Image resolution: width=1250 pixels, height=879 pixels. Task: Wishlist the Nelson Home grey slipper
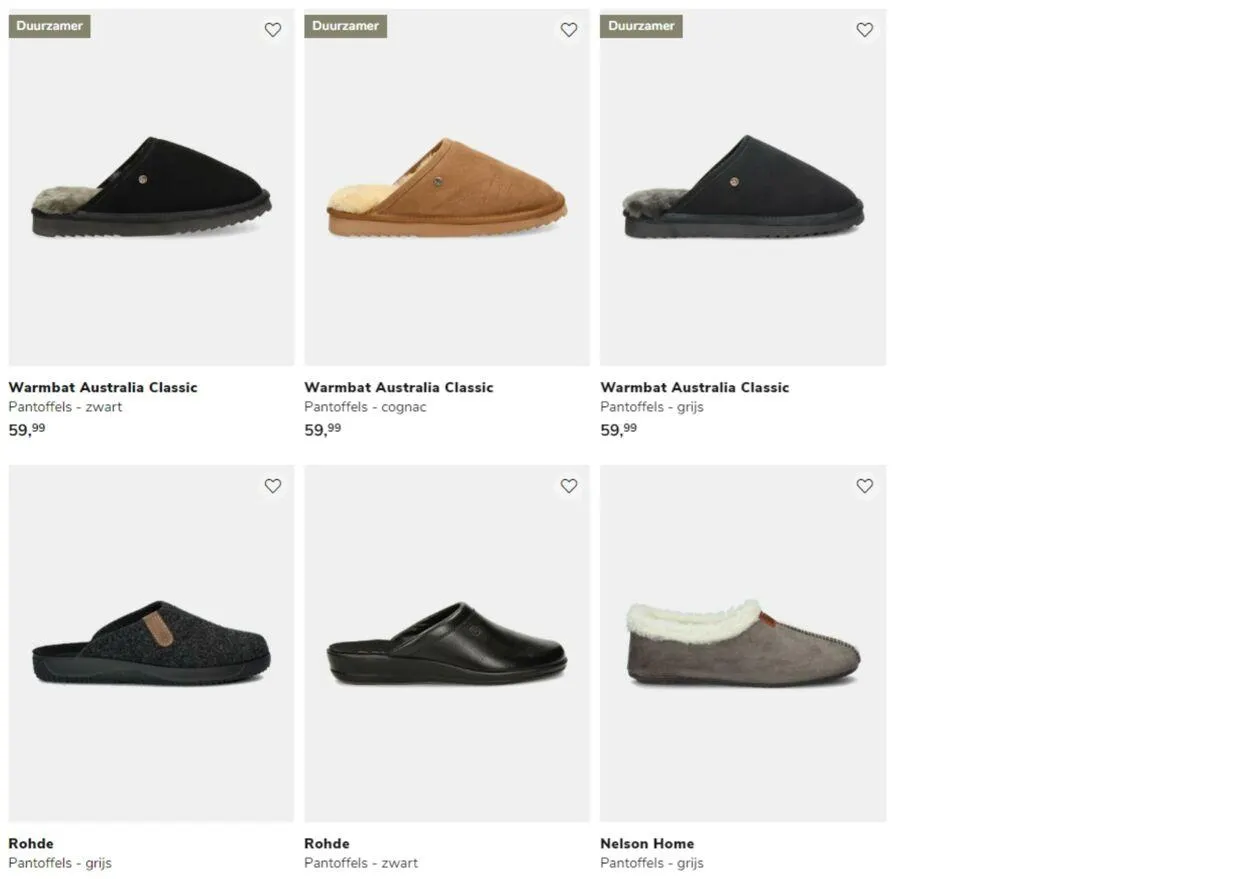[x=865, y=486]
